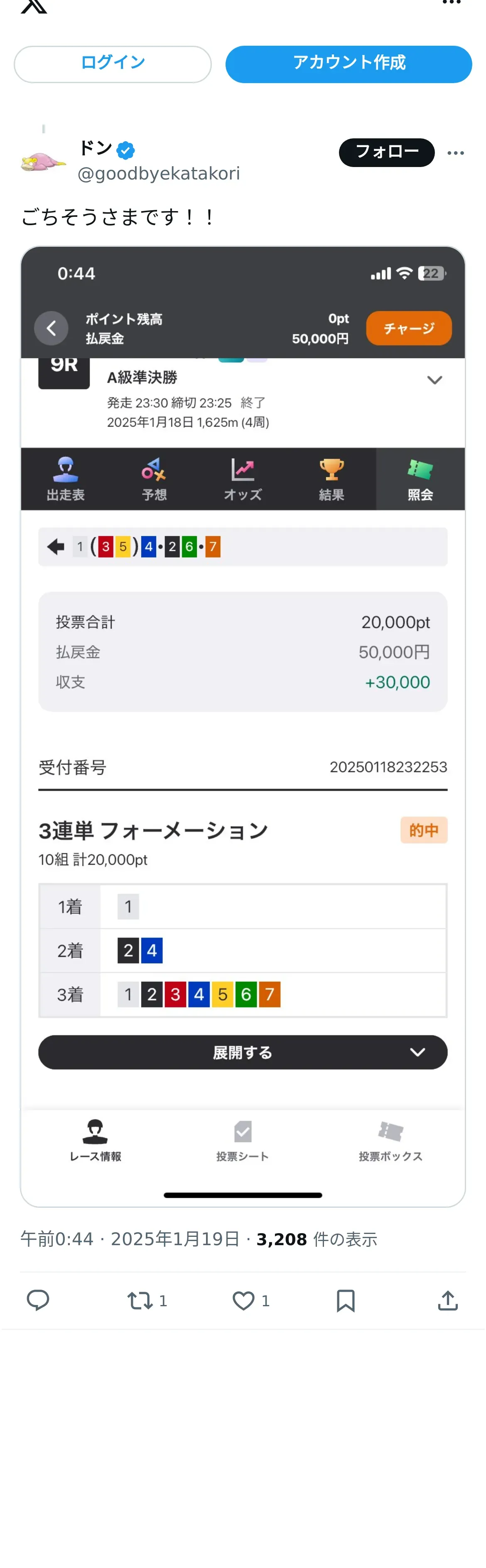
Task: Click the blue verified badge next to ドン
Action: click(126, 150)
